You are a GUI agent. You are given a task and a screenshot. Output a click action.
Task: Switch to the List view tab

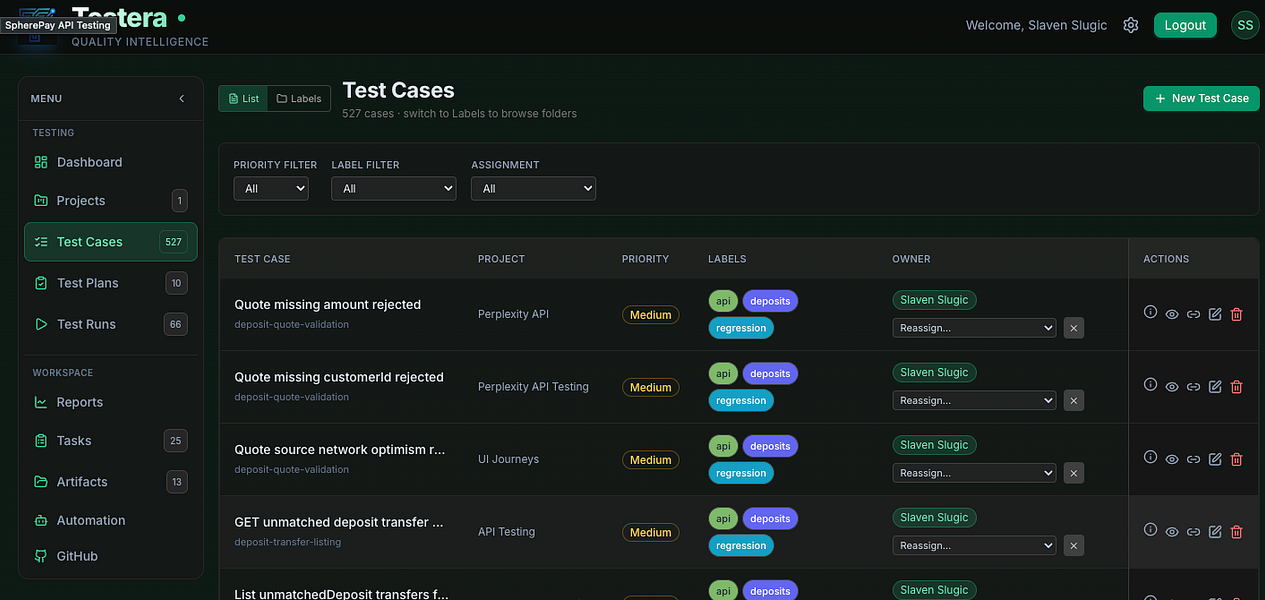pos(243,99)
